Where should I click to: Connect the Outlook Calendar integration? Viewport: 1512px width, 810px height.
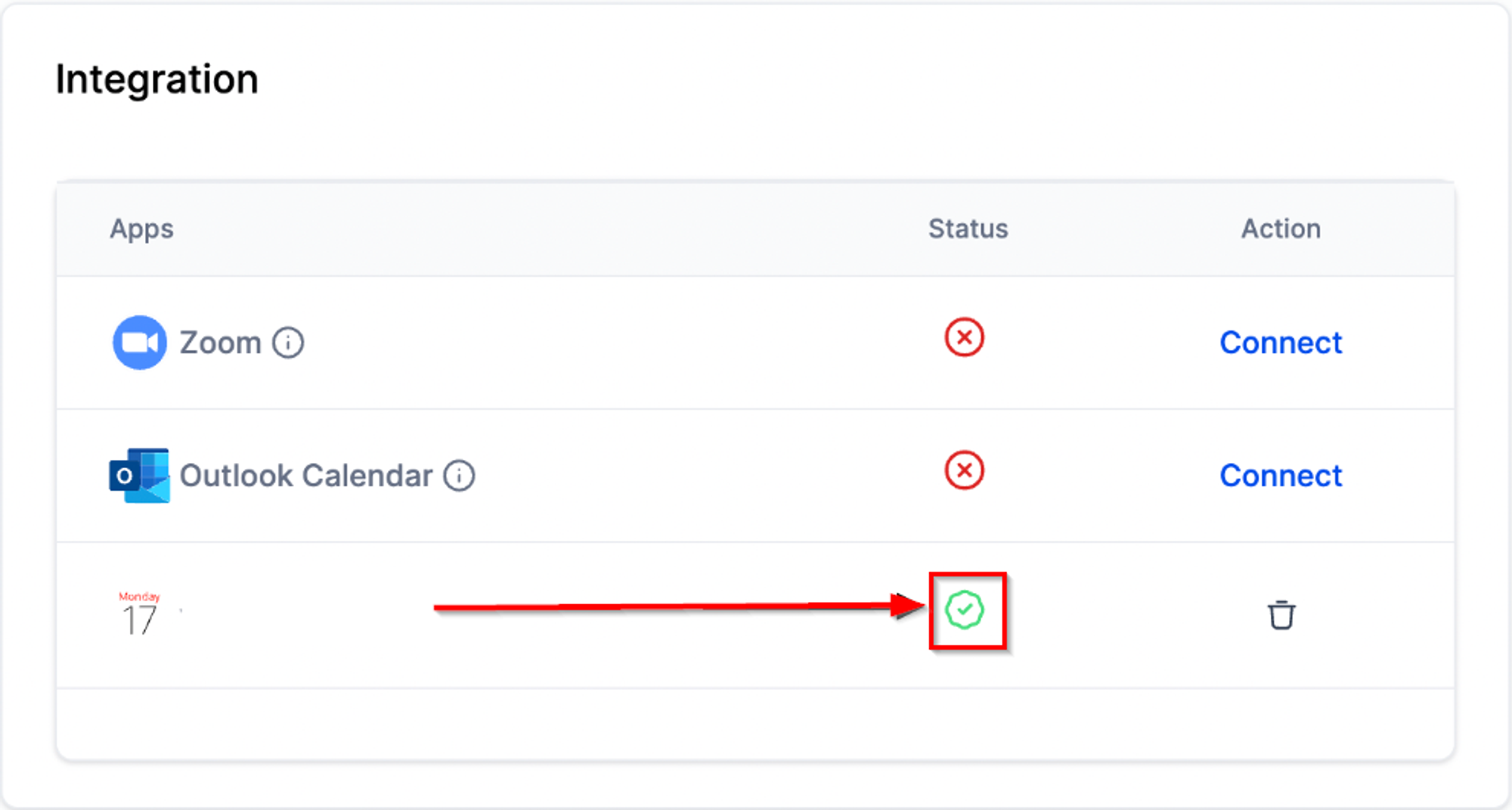pyautogui.click(x=1281, y=476)
